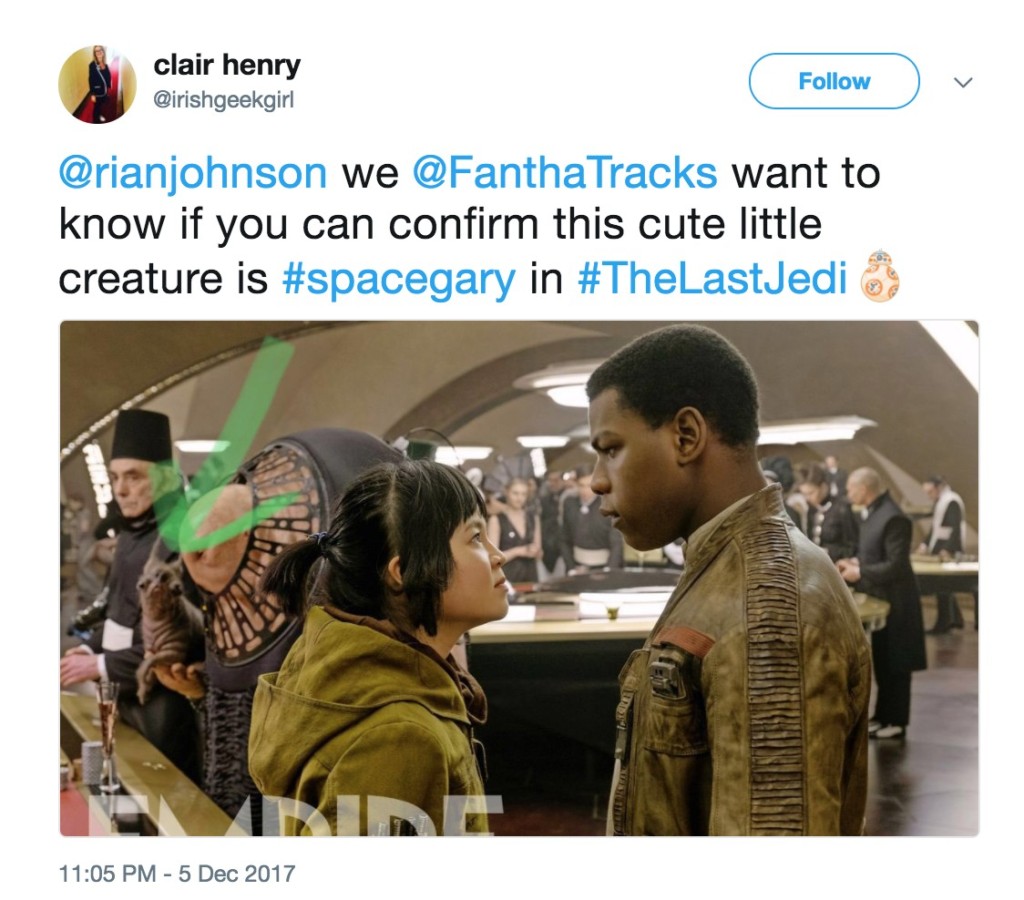Visit the @irishgeekgirl handle
1024x900 pixels.
223,100
